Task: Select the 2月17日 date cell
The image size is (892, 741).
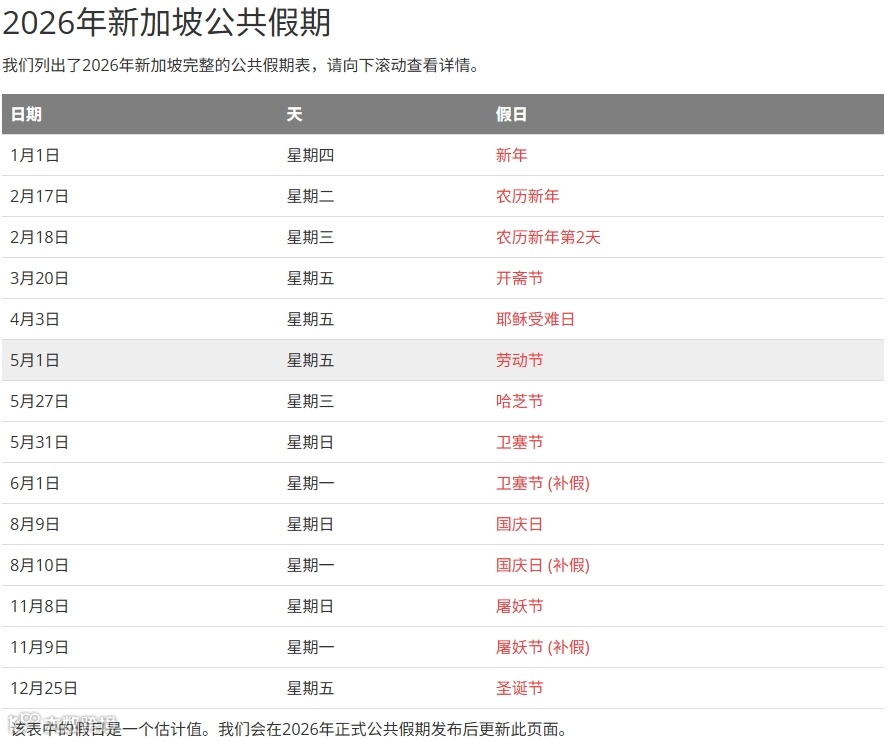Action: tap(39, 196)
